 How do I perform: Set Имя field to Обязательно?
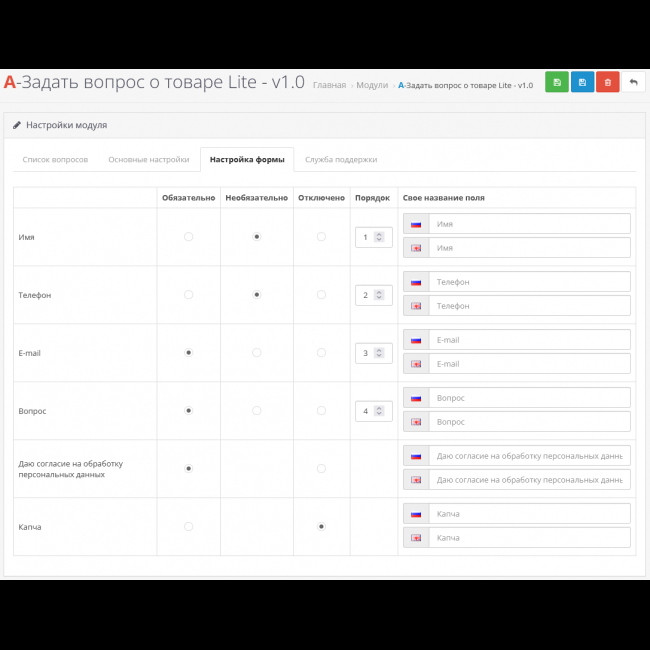click(188, 237)
